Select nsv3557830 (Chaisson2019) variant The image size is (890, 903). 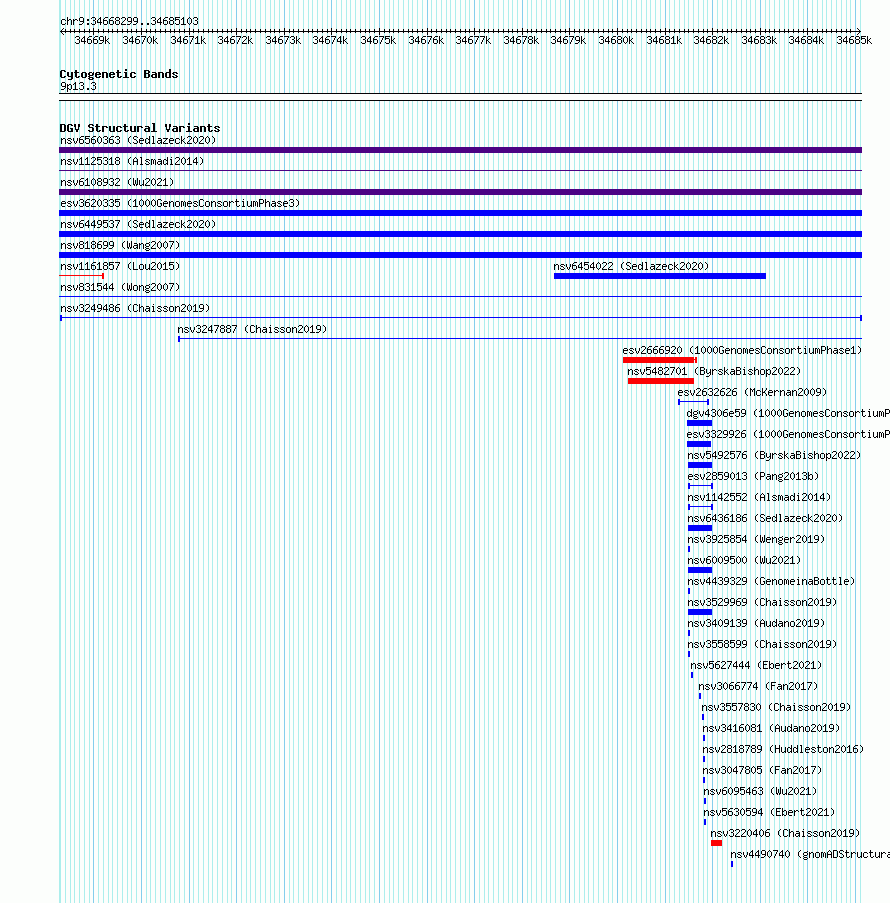click(x=777, y=708)
